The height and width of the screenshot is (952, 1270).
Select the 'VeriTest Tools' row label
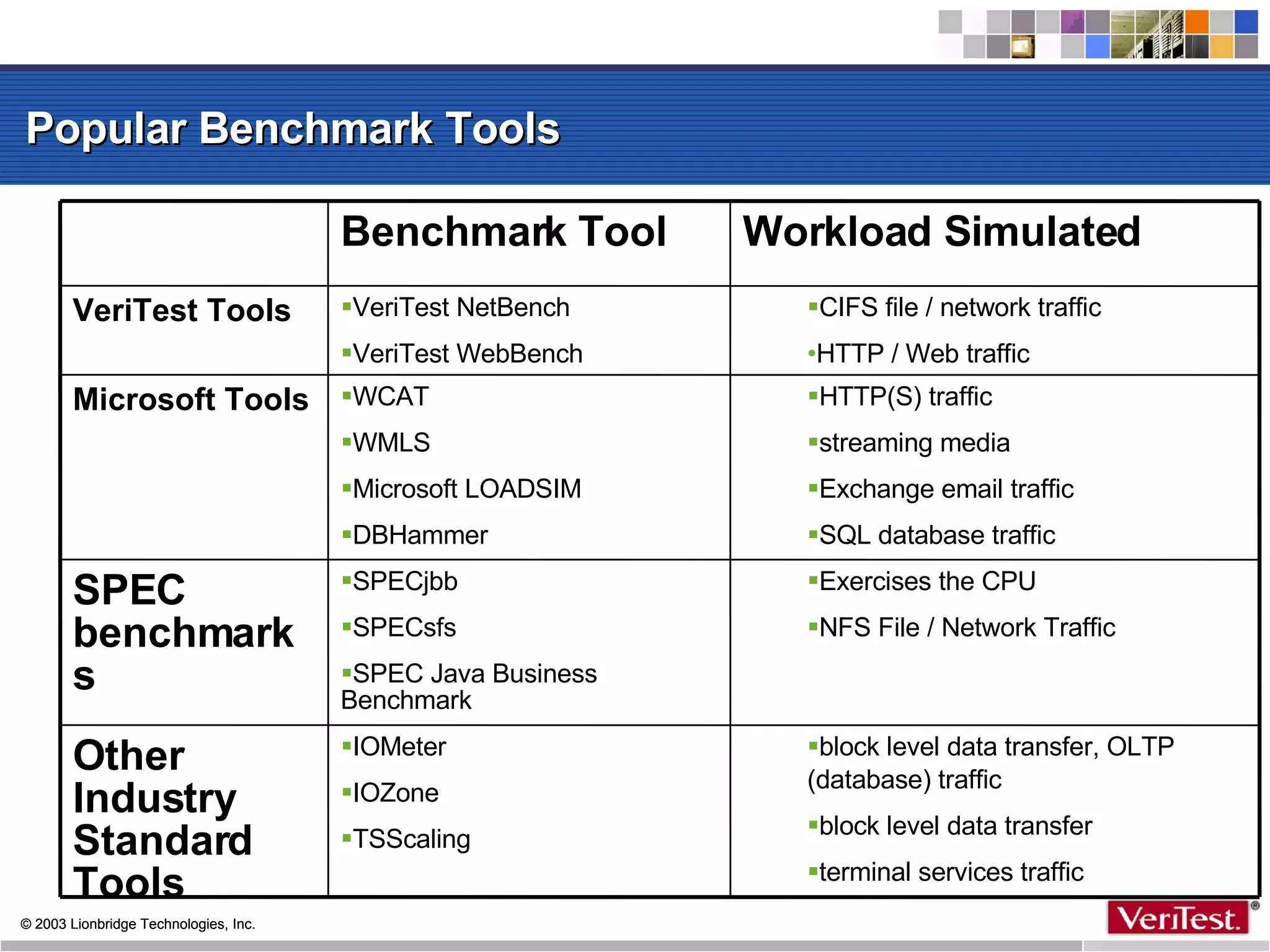[x=182, y=311]
